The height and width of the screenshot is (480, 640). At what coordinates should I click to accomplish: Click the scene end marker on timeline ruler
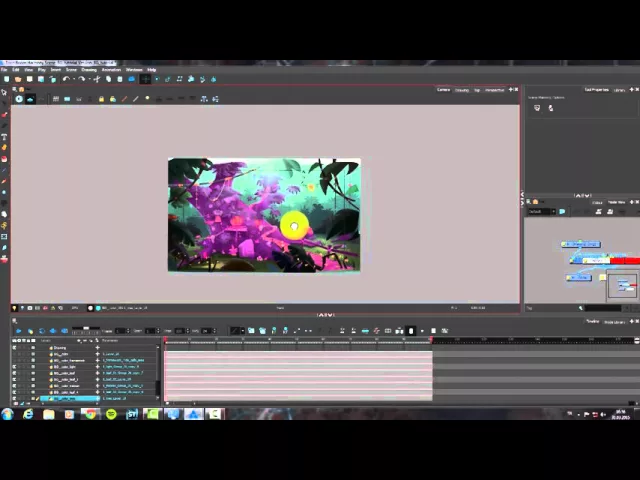click(x=431, y=340)
